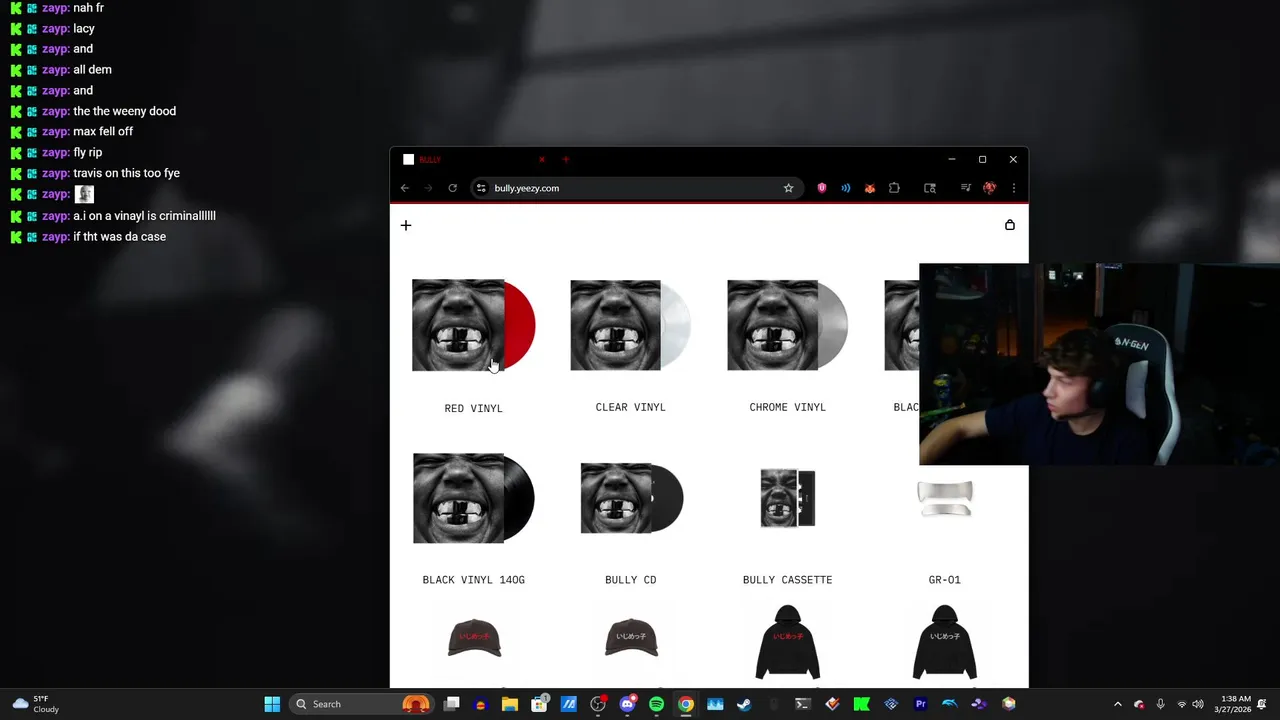Screen dimensions: 1280x720
Task: Open the Wi-Fi network tray icon
Action: click(1182, 704)
